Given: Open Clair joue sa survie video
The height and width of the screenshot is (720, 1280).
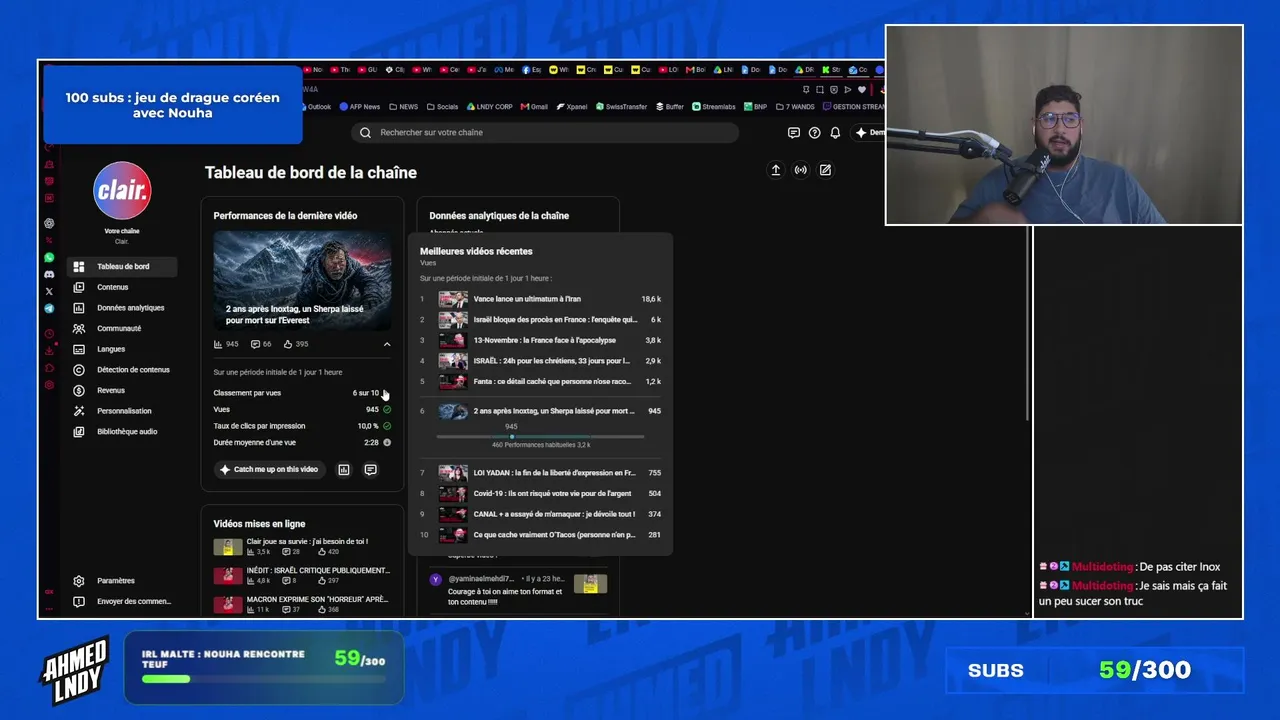Looking at the screenshot, I should coord(302,547).
